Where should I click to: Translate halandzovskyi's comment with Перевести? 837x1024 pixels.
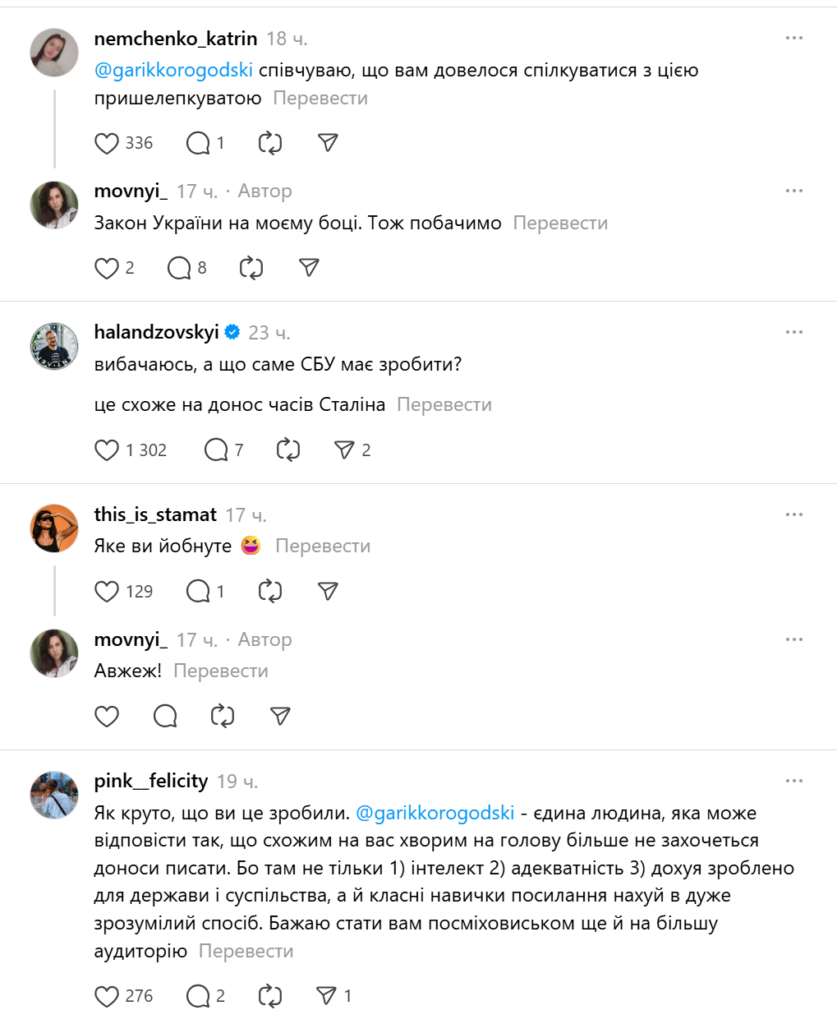coord(445,404)
